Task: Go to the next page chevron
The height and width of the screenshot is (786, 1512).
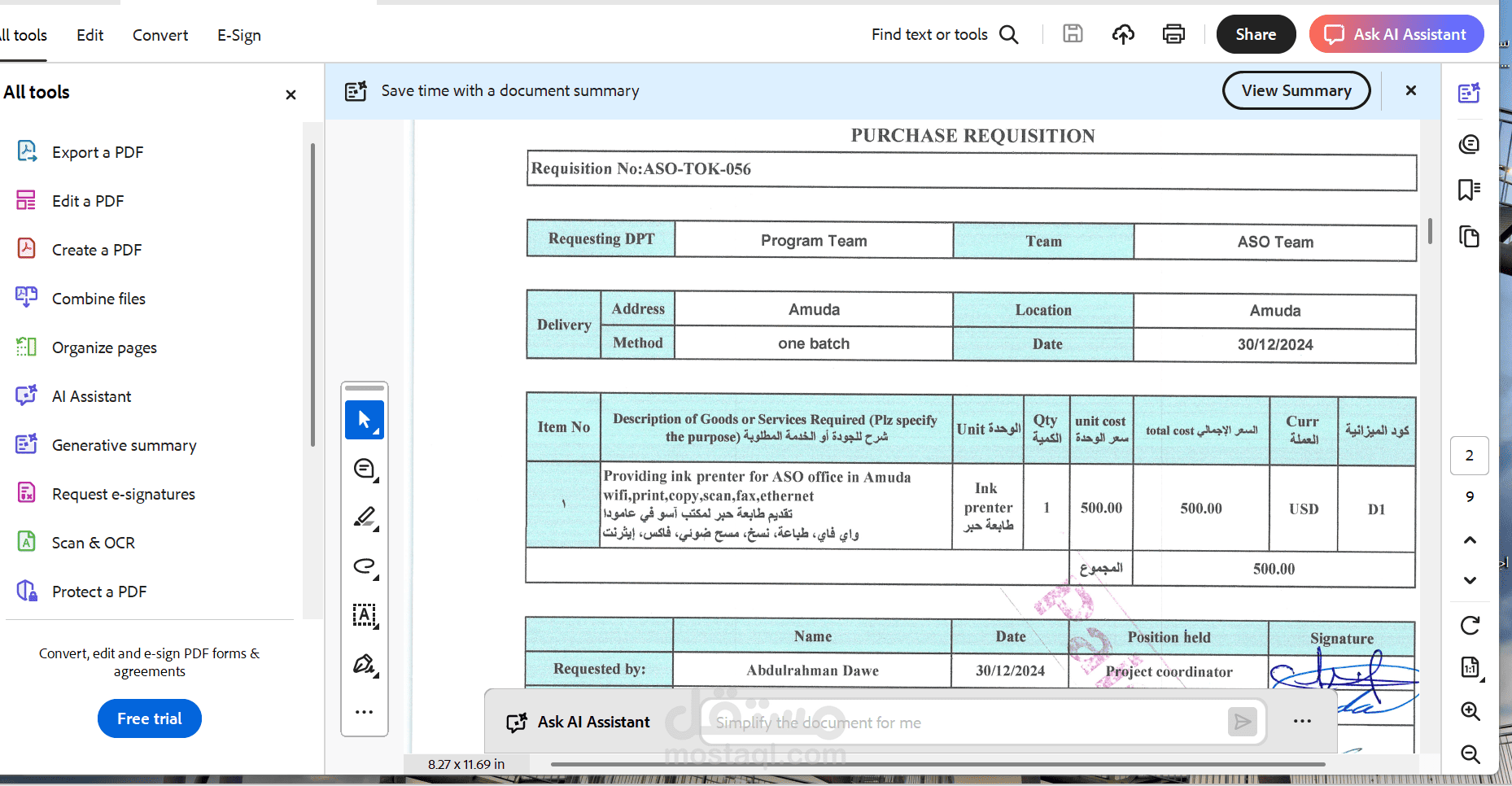Action: (x=1470, y=580)
